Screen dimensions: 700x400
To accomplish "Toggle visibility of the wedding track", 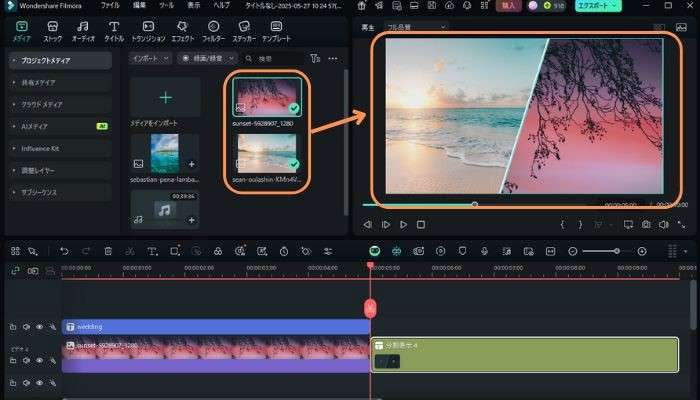I will coord(39,327).
